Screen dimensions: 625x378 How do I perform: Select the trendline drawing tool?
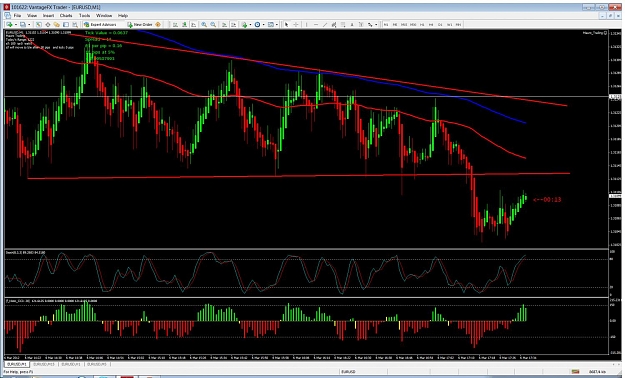(325, 24)
